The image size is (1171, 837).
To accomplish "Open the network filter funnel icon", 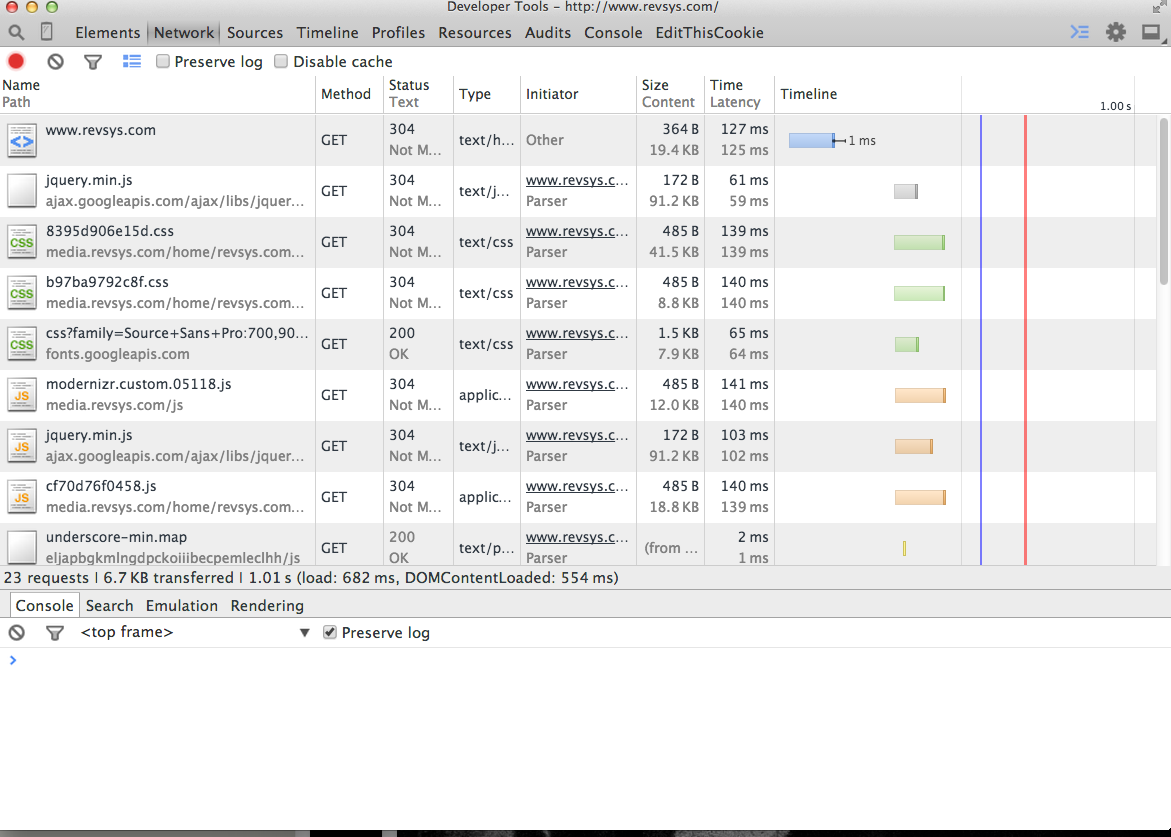I will (x=93, y=61).
